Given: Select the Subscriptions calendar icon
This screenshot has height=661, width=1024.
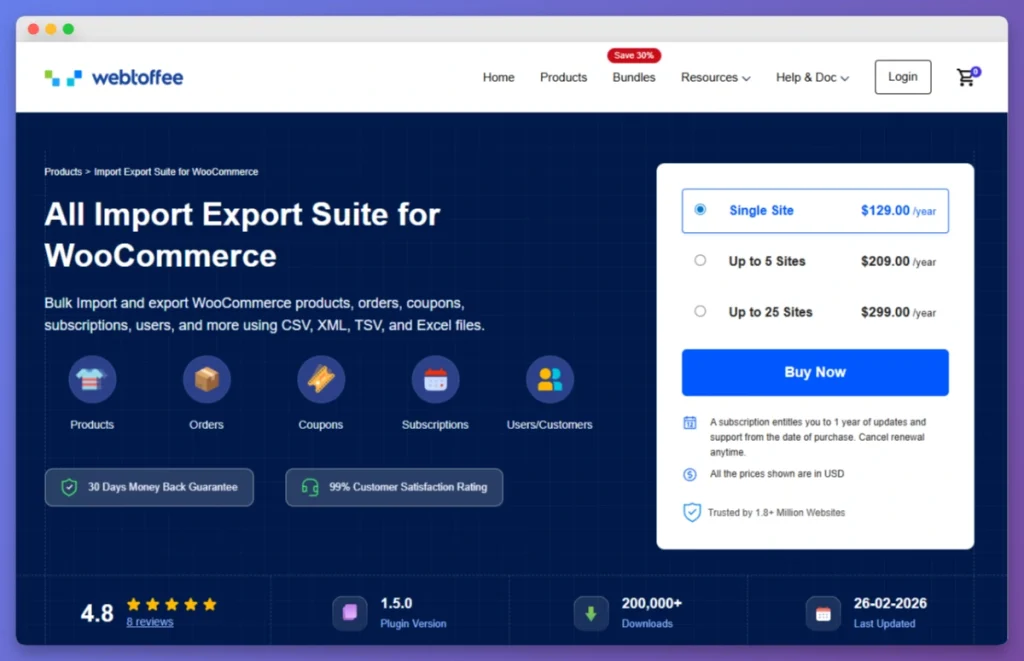Looking at the screenshot, I should 435,380.
